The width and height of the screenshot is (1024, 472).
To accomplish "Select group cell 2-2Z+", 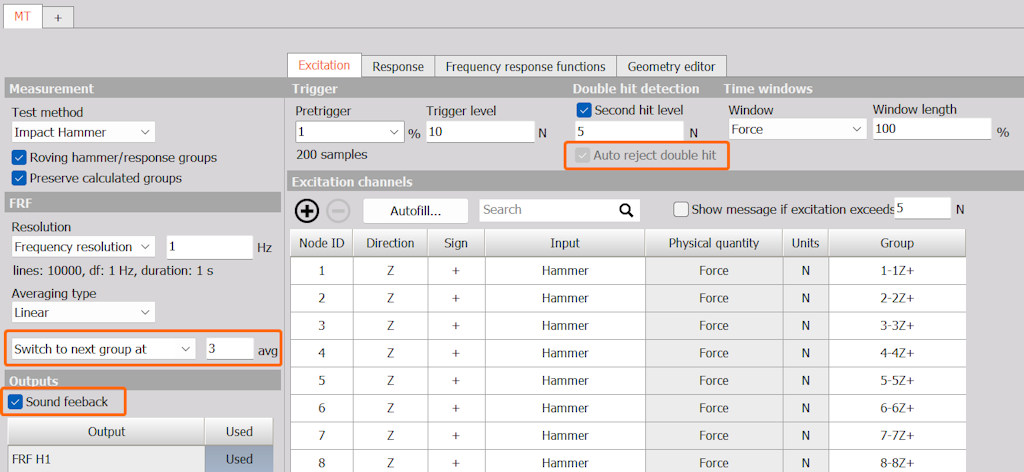I will point(897,298).
